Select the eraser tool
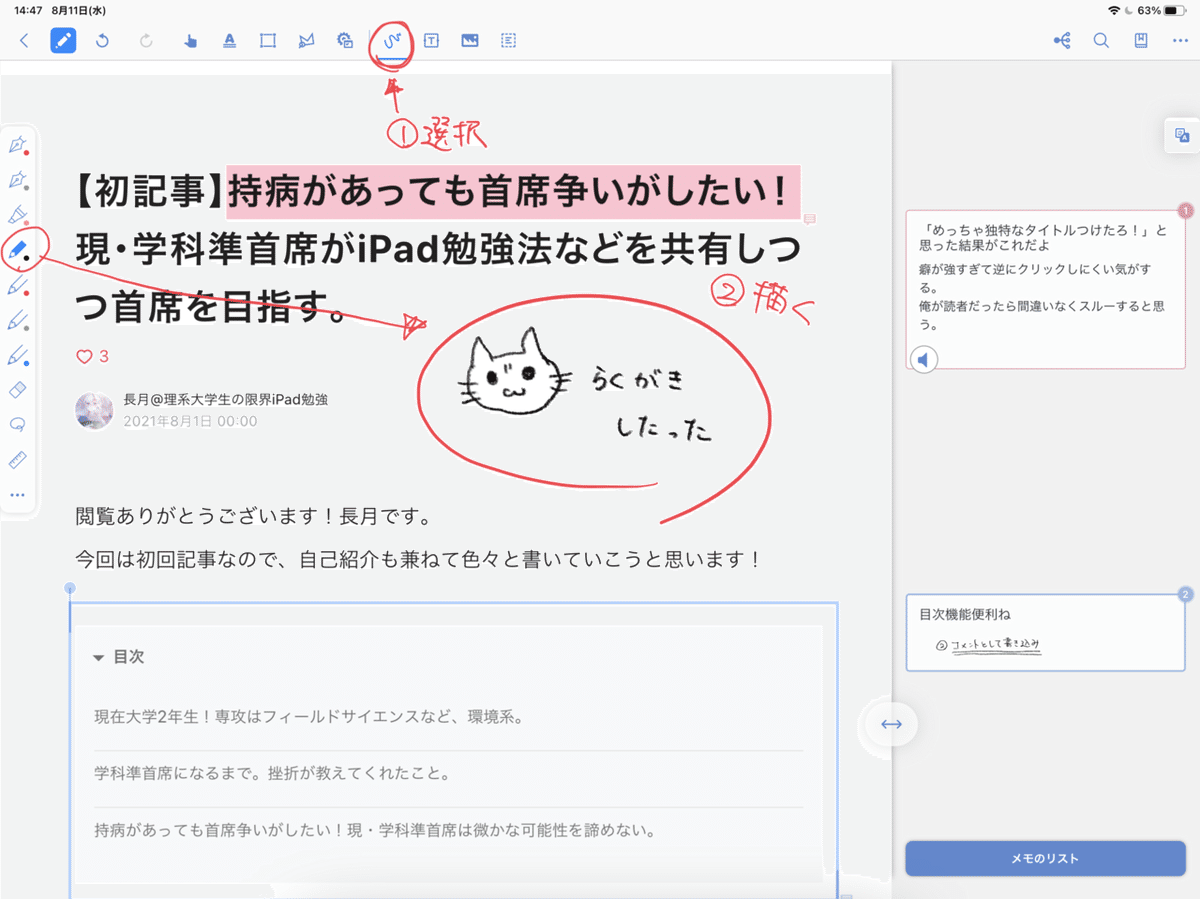The image size is (1200, 899). [x=17, y=390]
